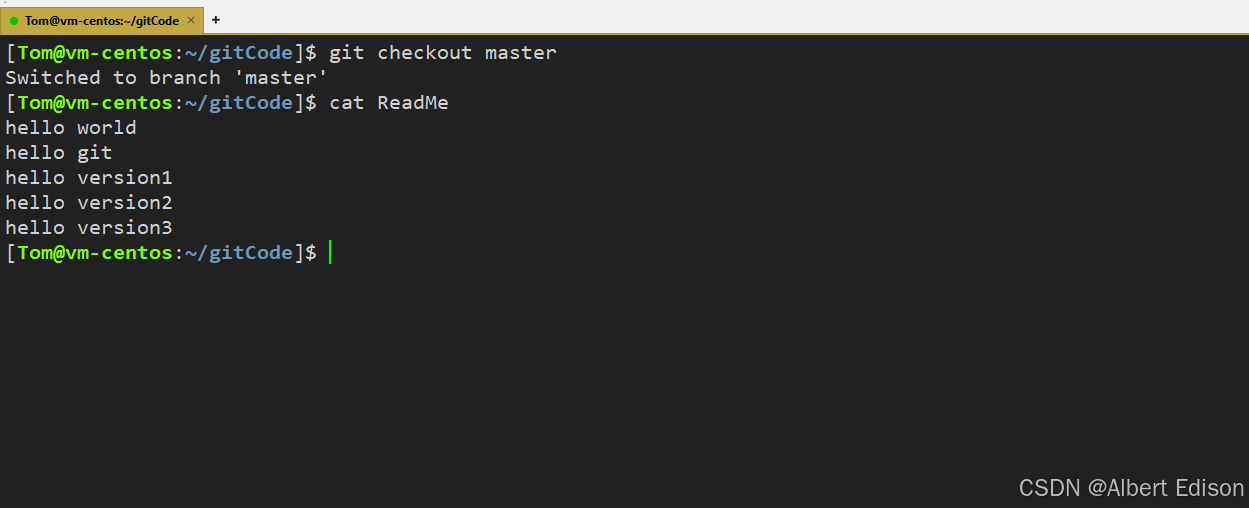Open a new terminal tab with plus
This screenshot has height=508, width=1249.
[216, 20]
